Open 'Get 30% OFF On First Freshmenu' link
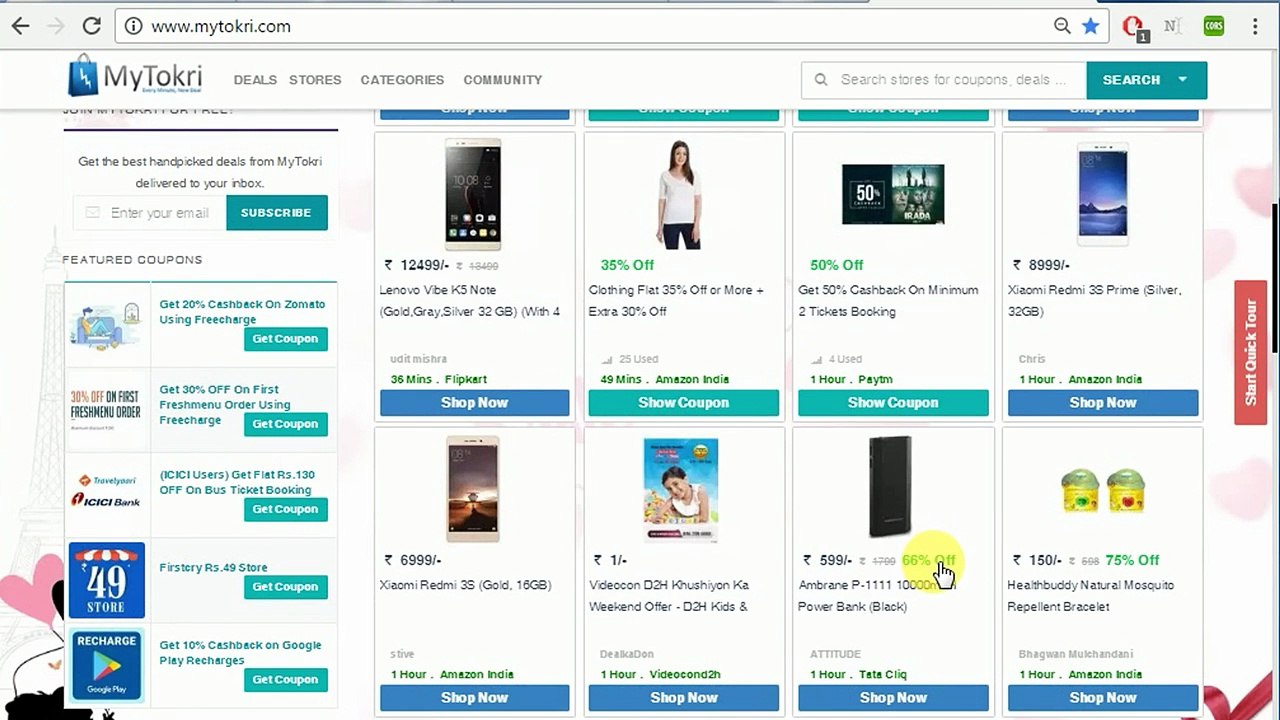Image resolution: width=1280 pixels, height=720 pixels. click(x=225, y=405)
